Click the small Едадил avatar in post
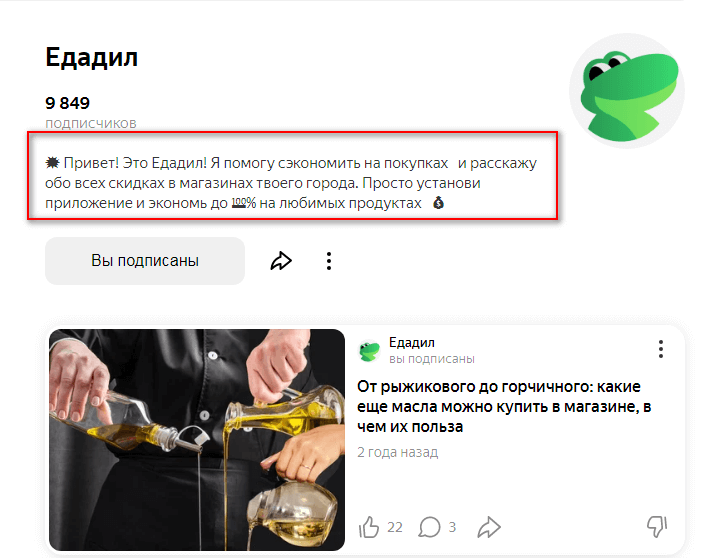Screen dimensions: 727x558 370,351
